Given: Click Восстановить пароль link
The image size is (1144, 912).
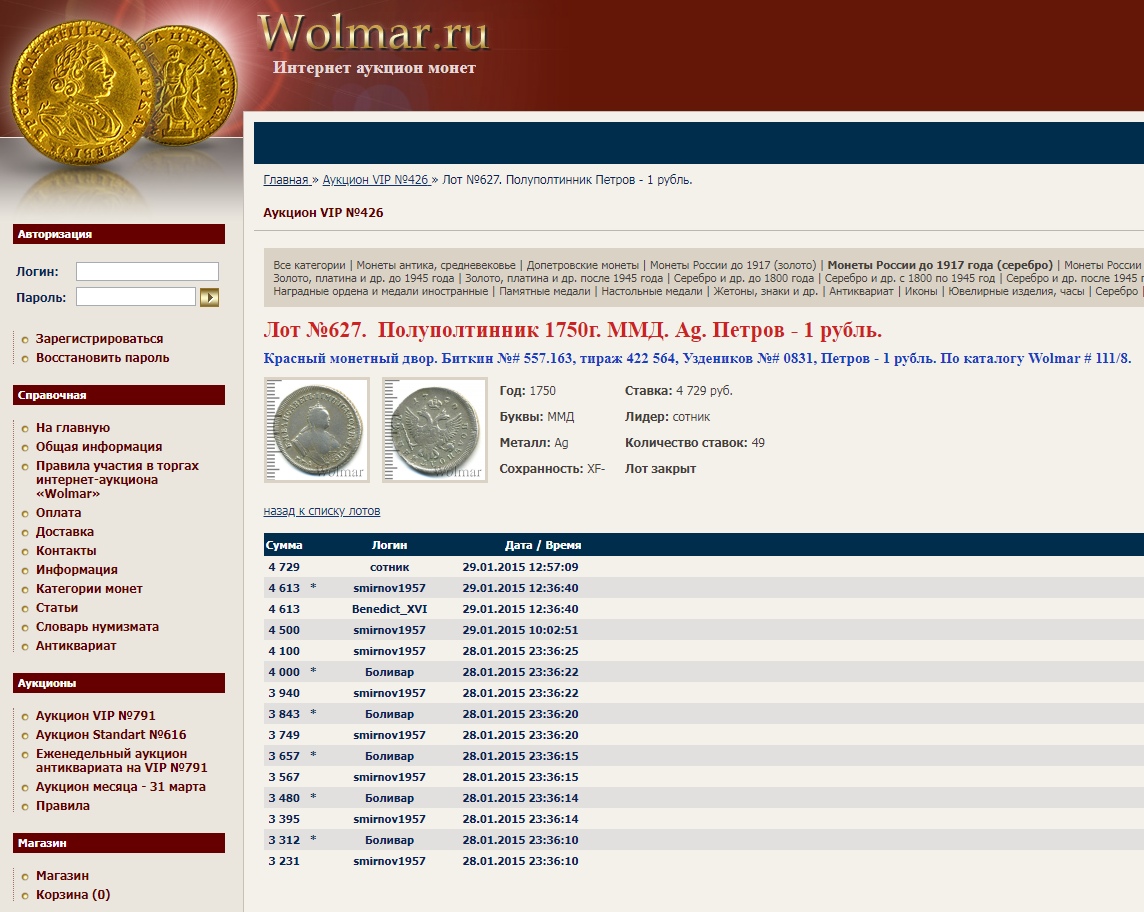Looking at the screenshot, I should tap(102, 358).
